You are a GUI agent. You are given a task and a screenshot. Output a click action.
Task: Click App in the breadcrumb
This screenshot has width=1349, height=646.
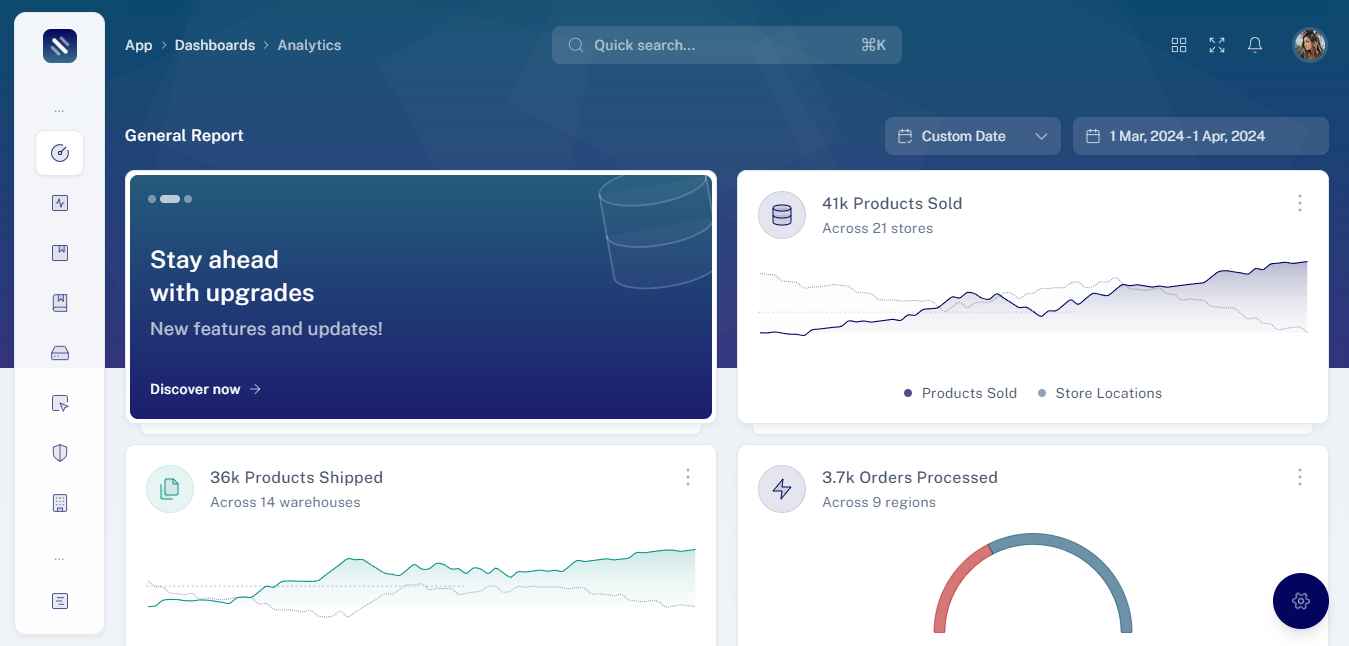coord(138,45)
